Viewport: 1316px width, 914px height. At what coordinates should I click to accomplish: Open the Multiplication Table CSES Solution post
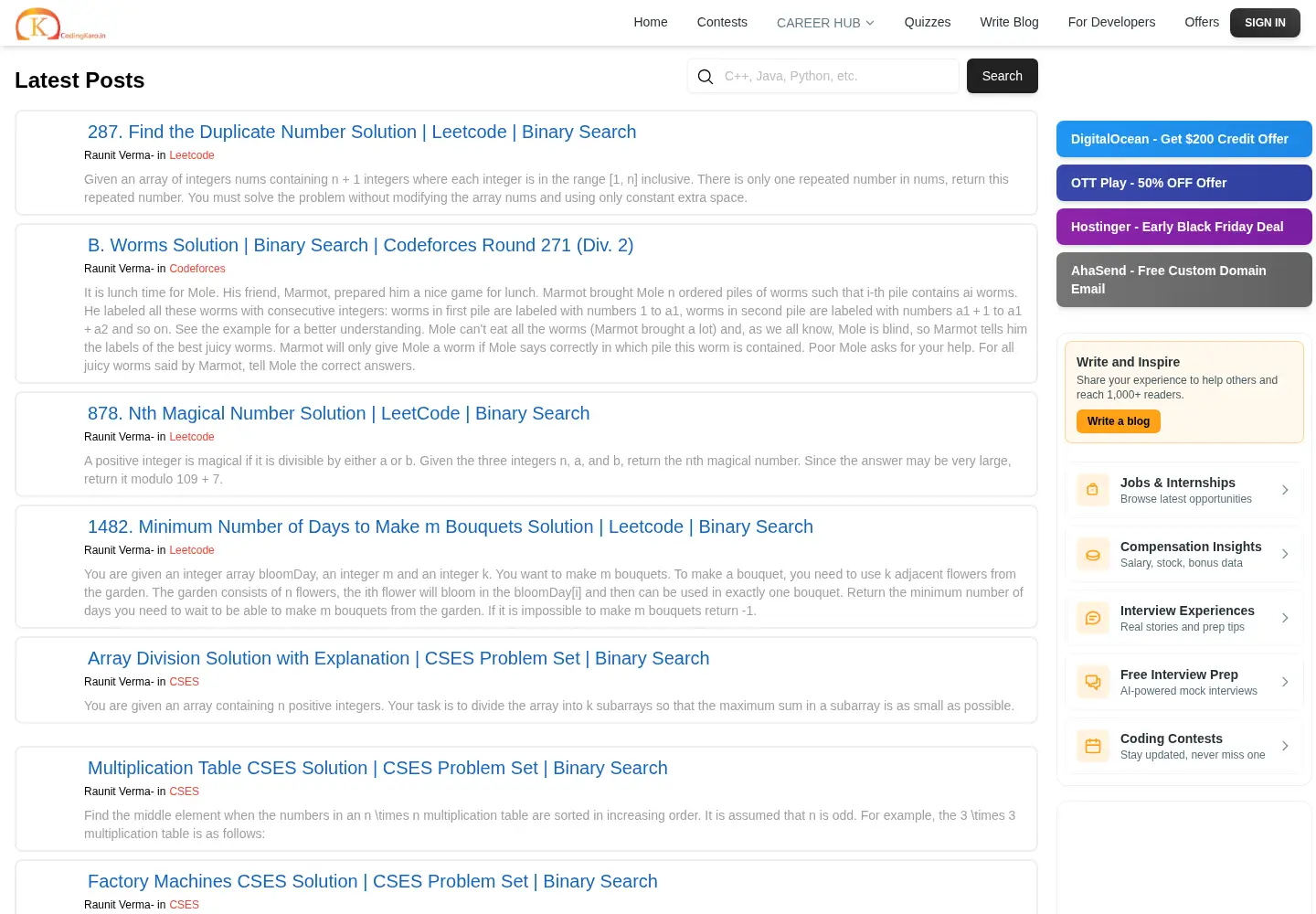click(x=377, y=768)
